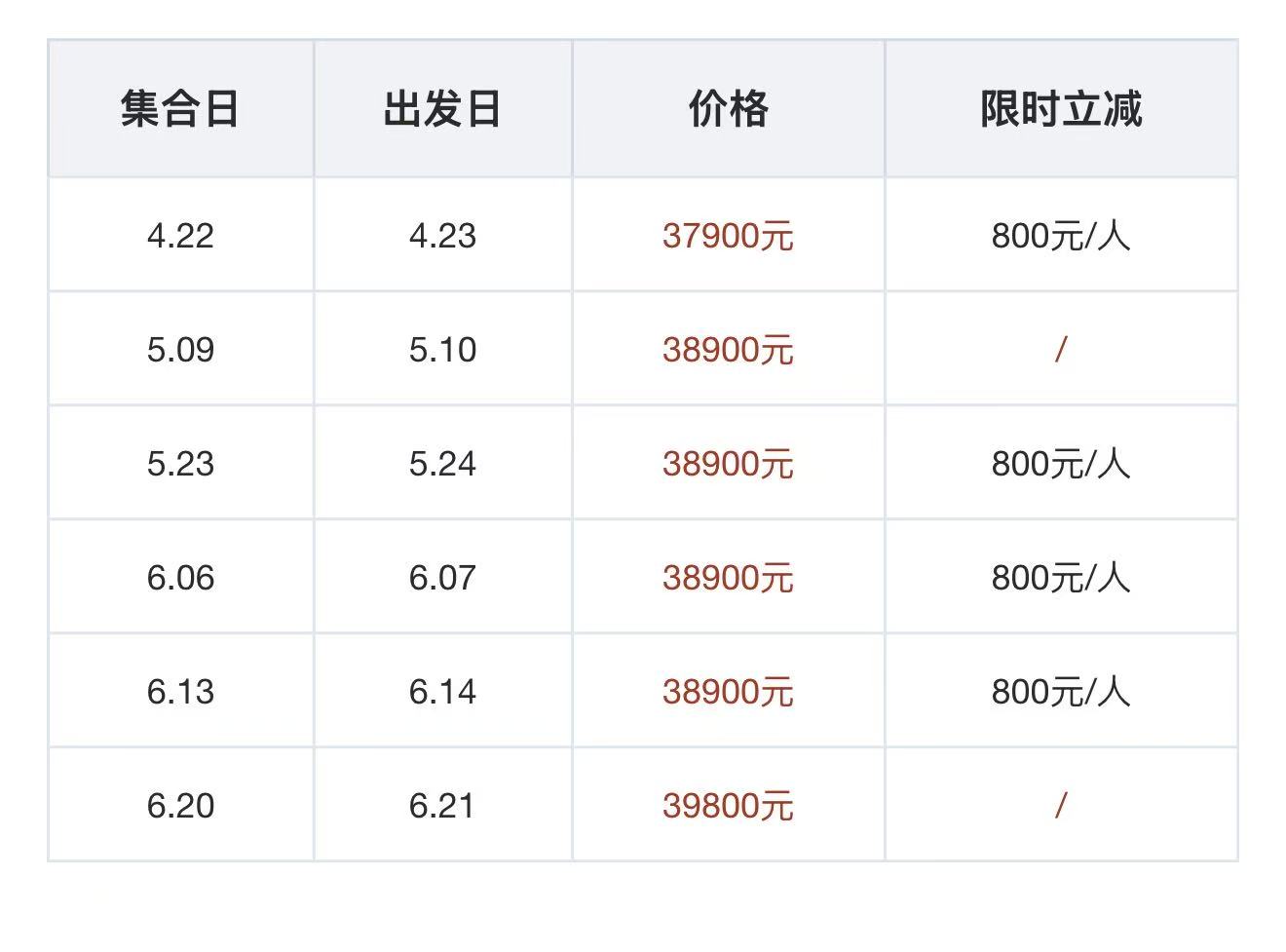The image size is (1286, 952).
Task: Click the 39800元 price
Action: tap(728, 806)
